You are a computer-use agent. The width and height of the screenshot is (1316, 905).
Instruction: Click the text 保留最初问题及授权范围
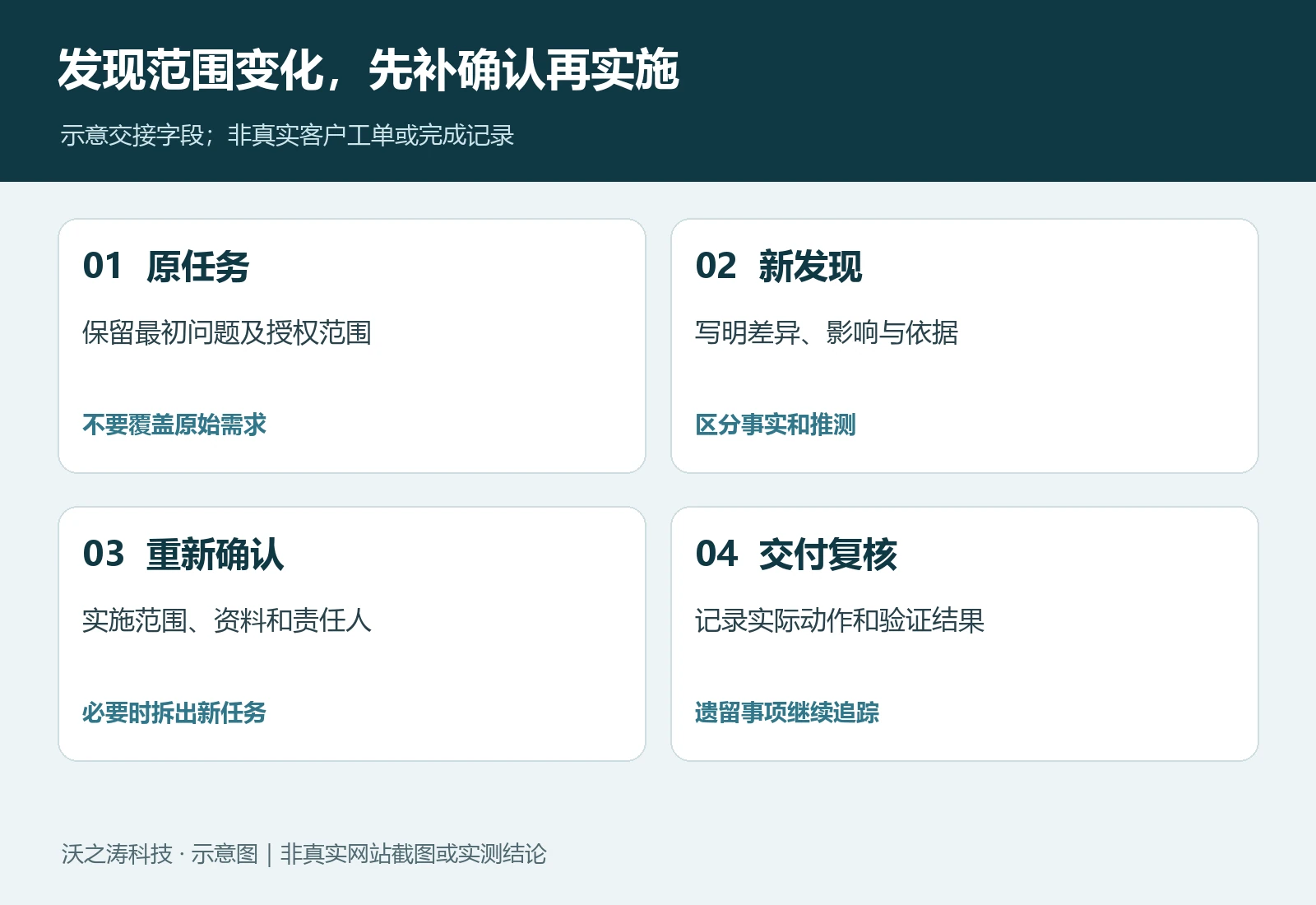click(x=227, y=332)
